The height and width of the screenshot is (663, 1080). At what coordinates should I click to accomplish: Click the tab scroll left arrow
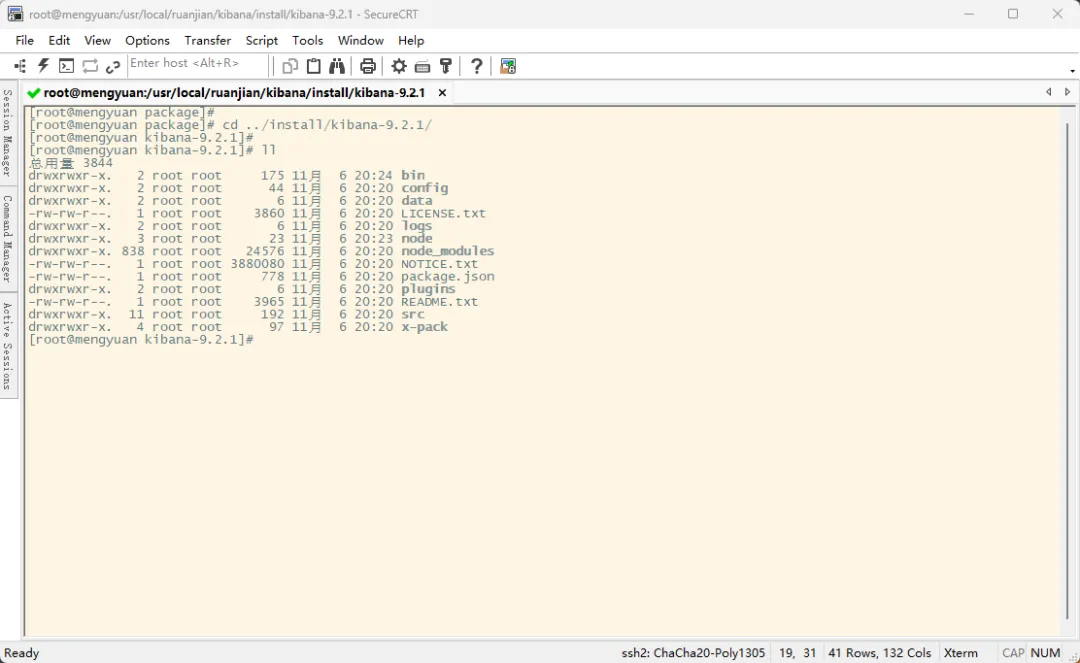[1048, 92]
